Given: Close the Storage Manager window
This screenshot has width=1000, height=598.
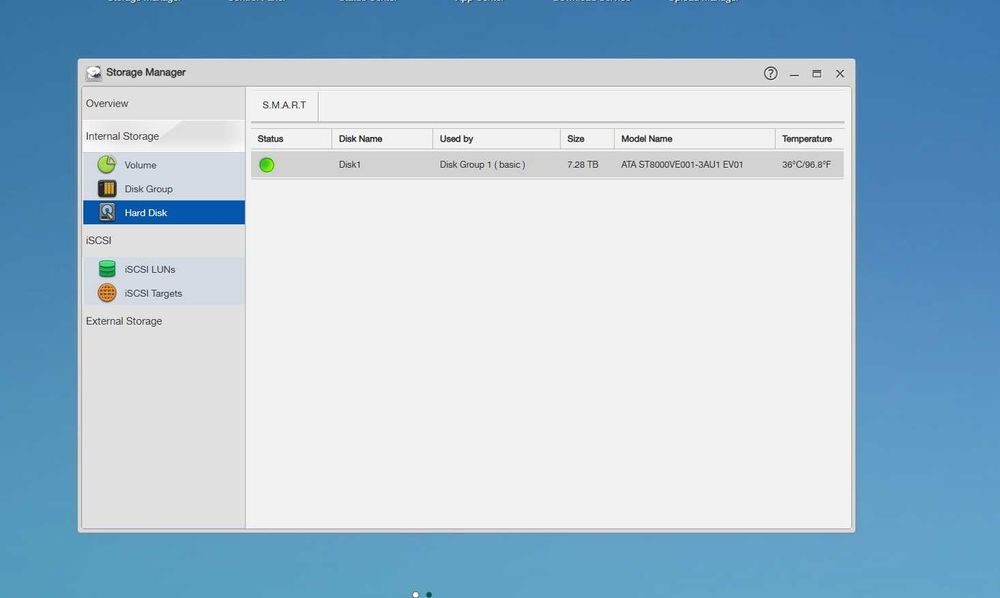Looking at the screenshot, I should (840, 74).
